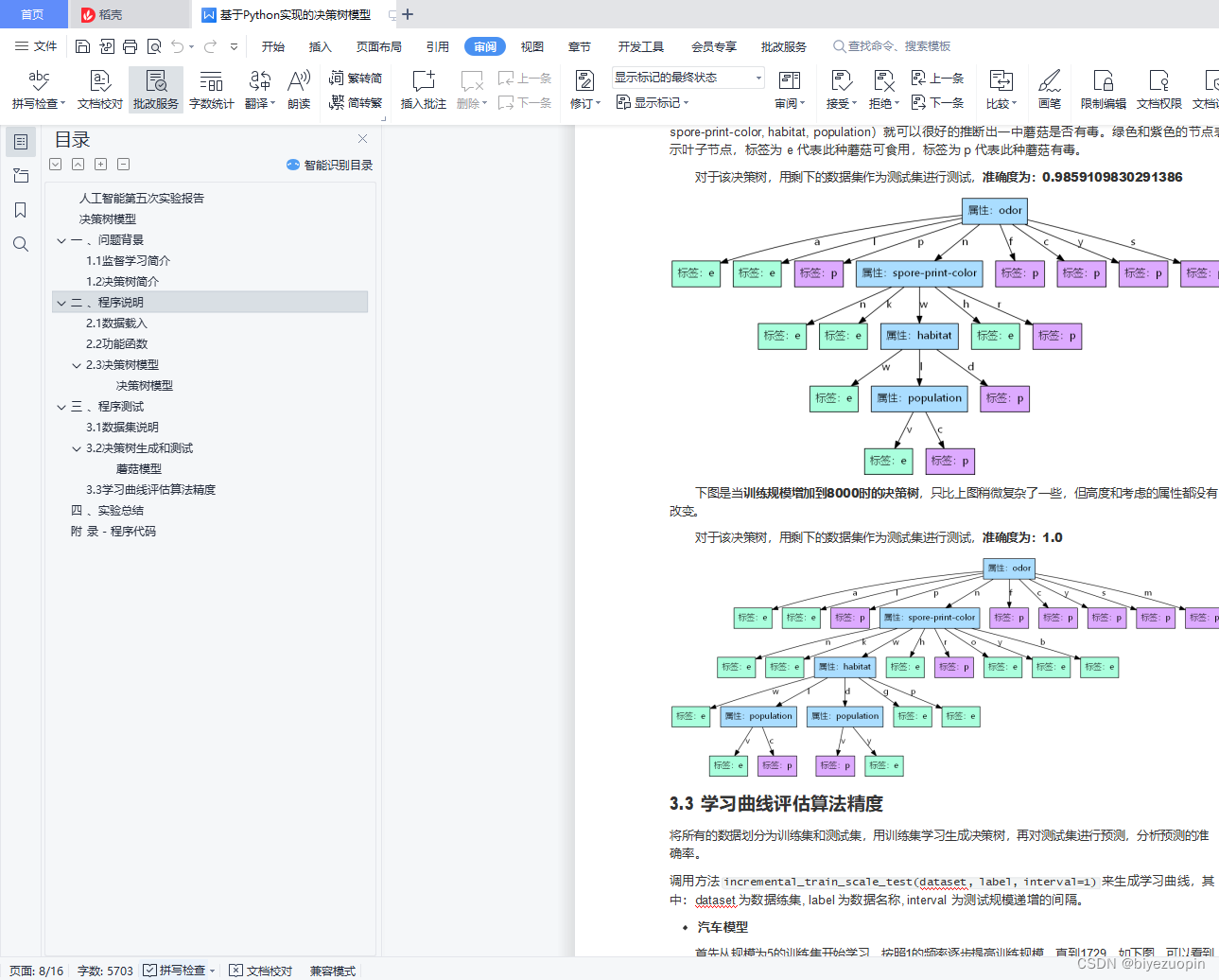Click the save icon in quick access bar
Image resolution: width=1219 pixels, height=980 pixels.
tap(82, 46)
